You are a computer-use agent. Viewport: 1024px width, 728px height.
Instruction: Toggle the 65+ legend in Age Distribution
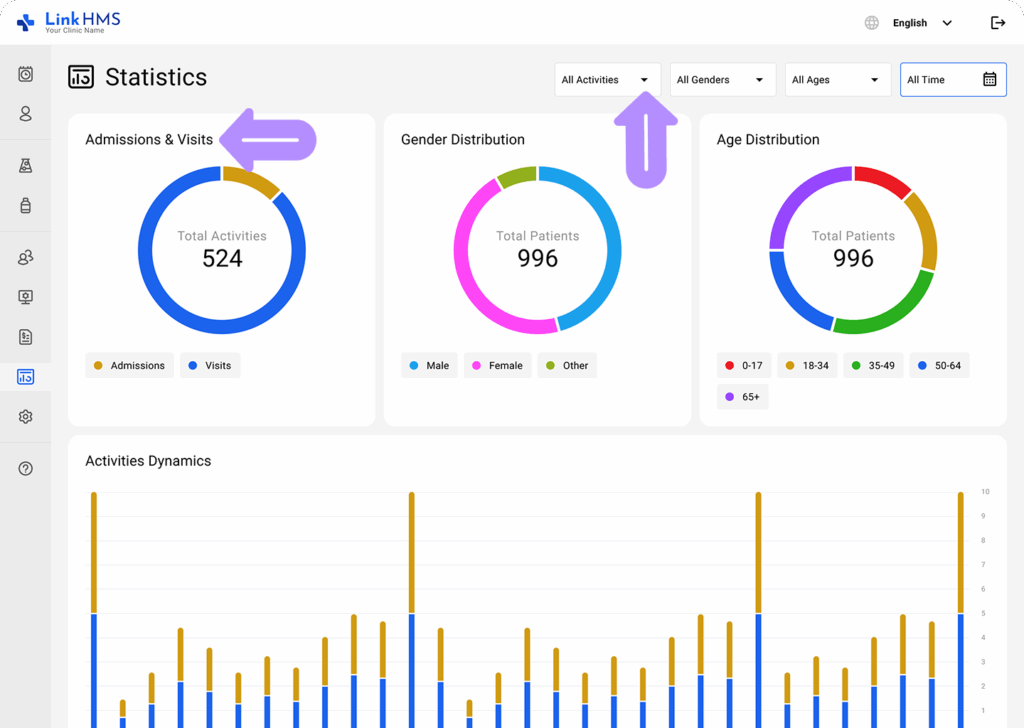[742, 396]
